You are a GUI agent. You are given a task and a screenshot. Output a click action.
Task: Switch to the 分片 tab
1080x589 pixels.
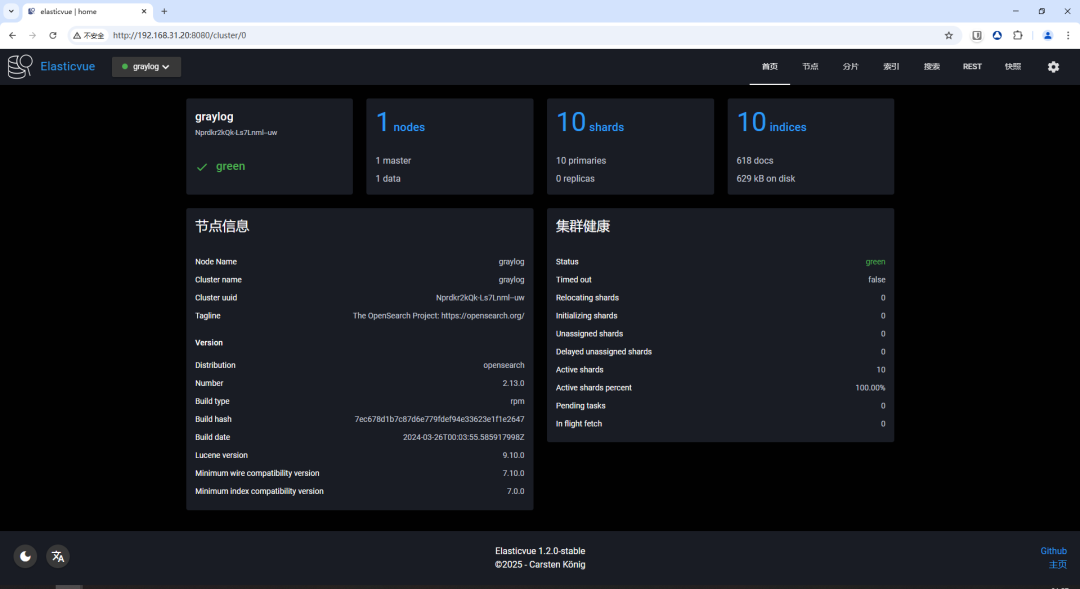[x=851, y=67]
